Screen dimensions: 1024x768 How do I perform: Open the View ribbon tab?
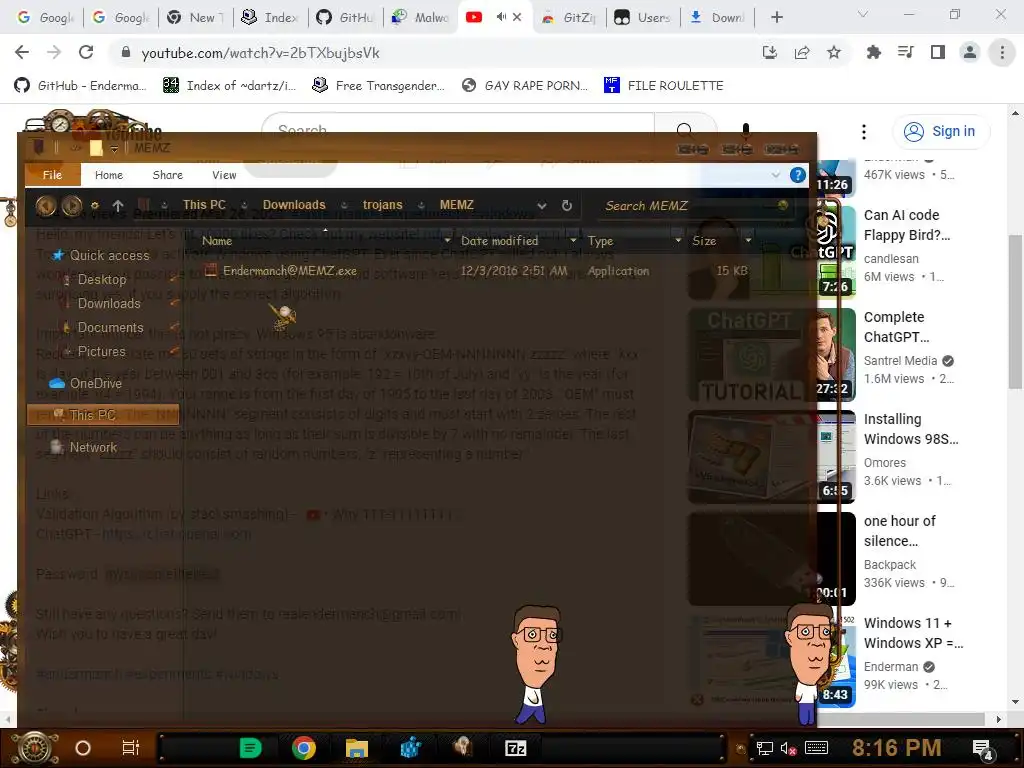click(x=224, y=174)
